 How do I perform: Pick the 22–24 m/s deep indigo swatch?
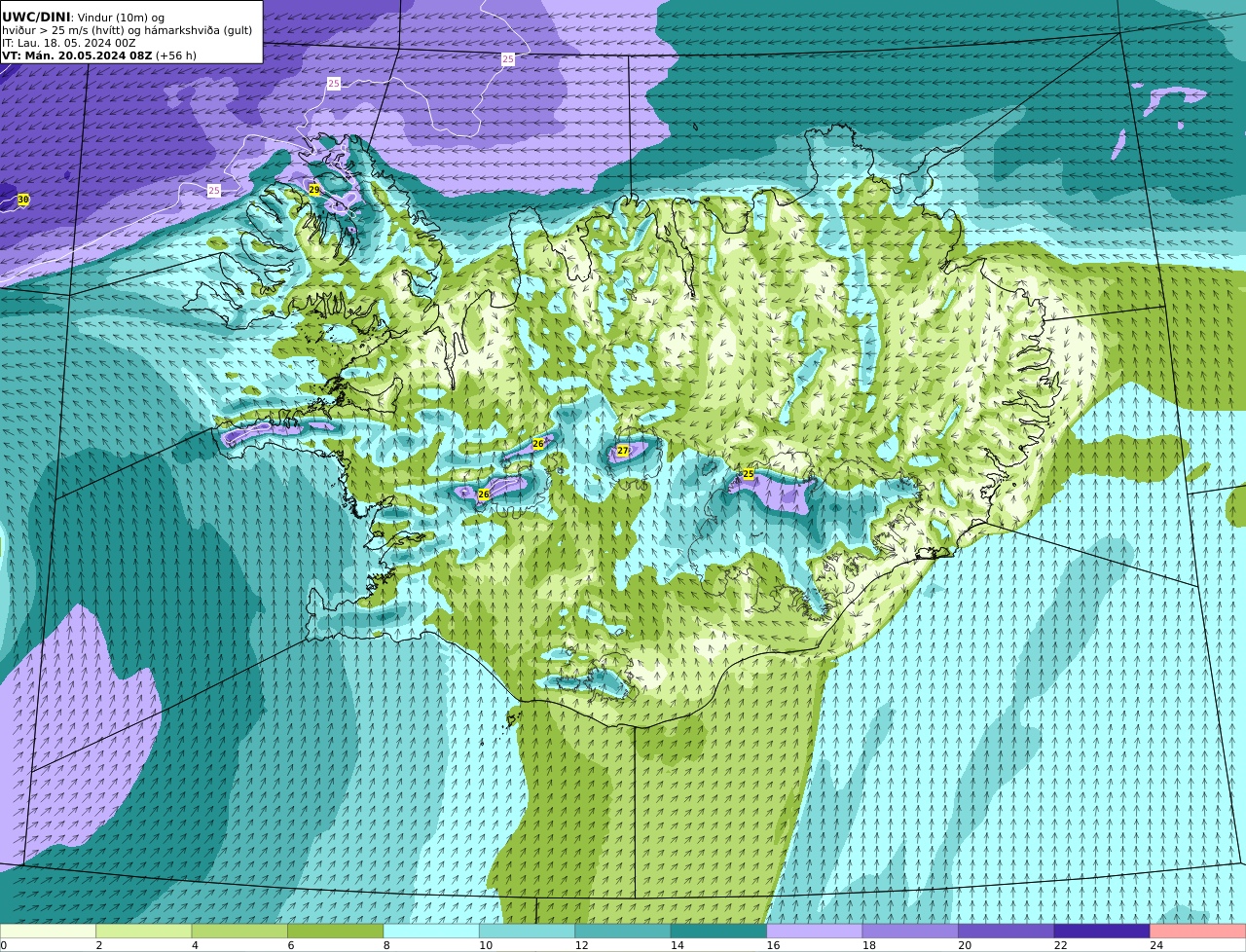tap(1102, 931)
